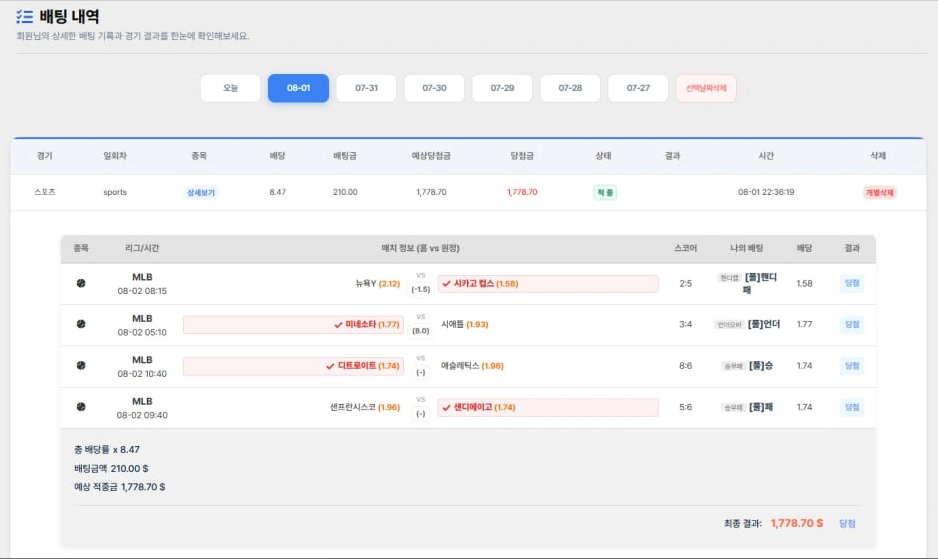Click 당첨 result in San Diego row
Image resolution: width=938 pixels, height=559 pixels.
(852, 407)
